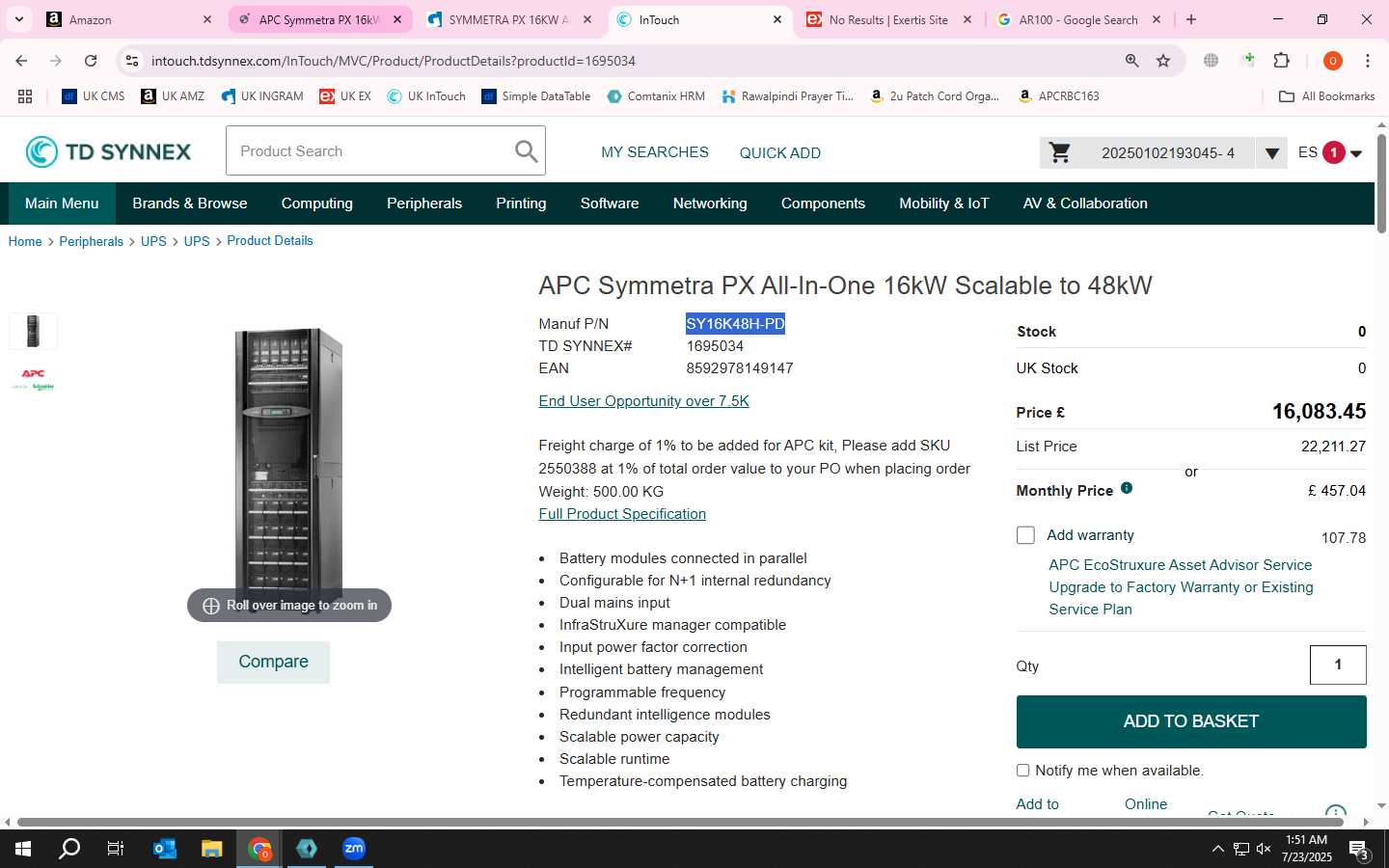This screenshot has height=868, width=1389.
Task: Open the Chrome profile avatar
Action: click(1333, 61)
